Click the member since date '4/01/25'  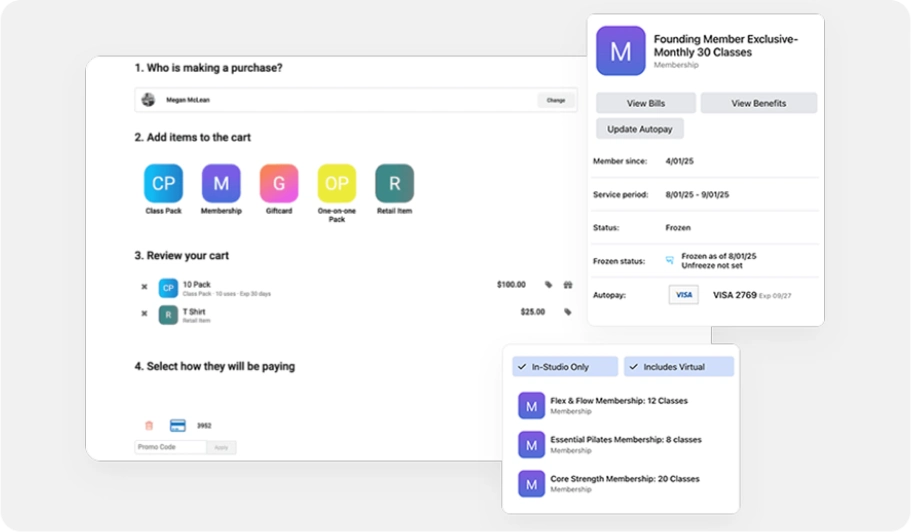click(x=680, y=161)
